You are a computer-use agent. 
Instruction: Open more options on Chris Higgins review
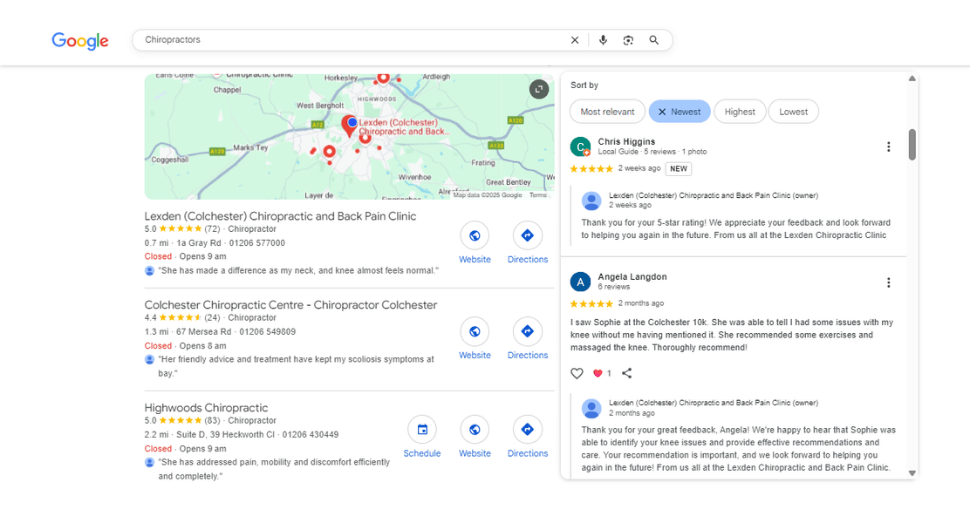tap(888, 147)
